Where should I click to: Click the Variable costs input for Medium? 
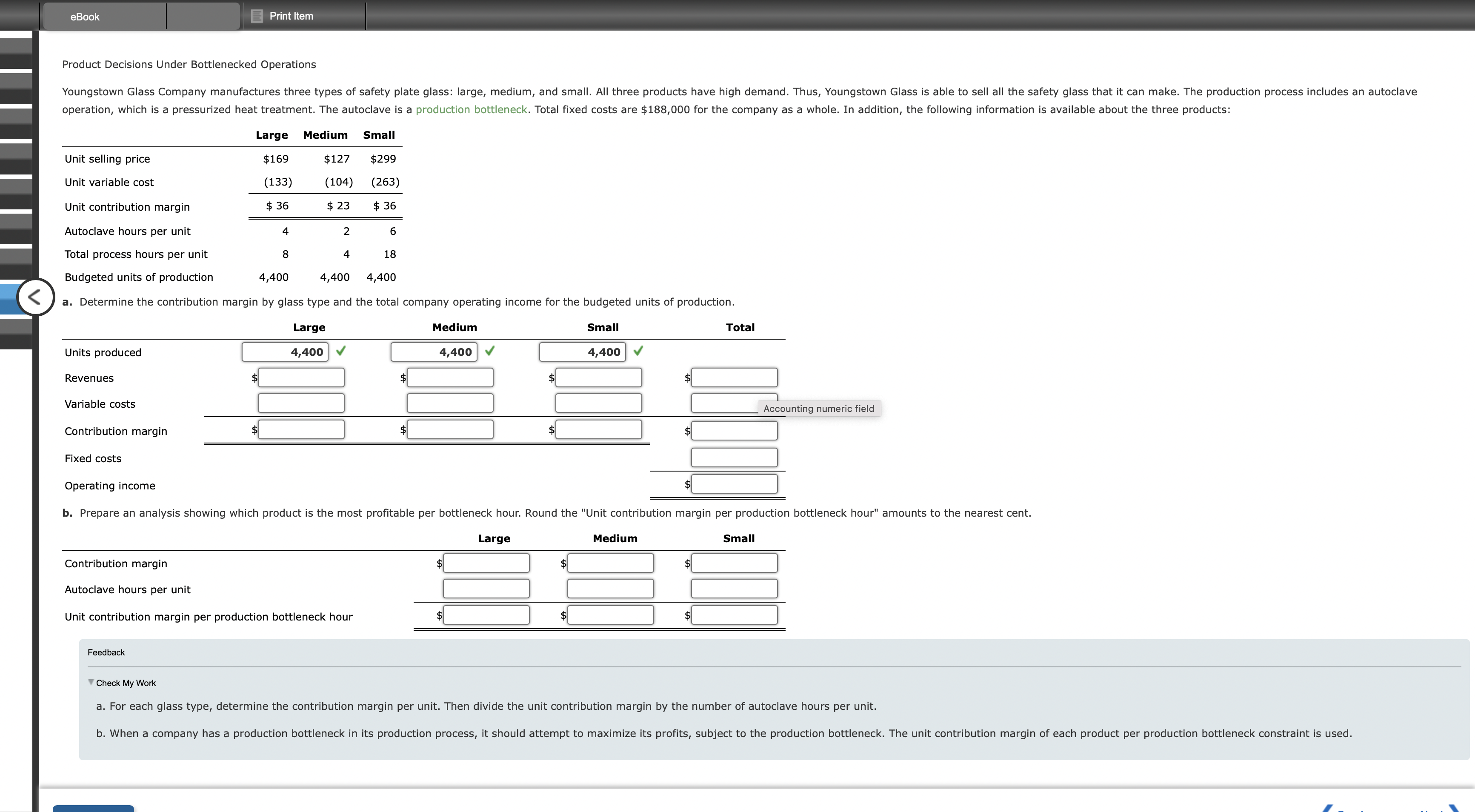point(449,403)
